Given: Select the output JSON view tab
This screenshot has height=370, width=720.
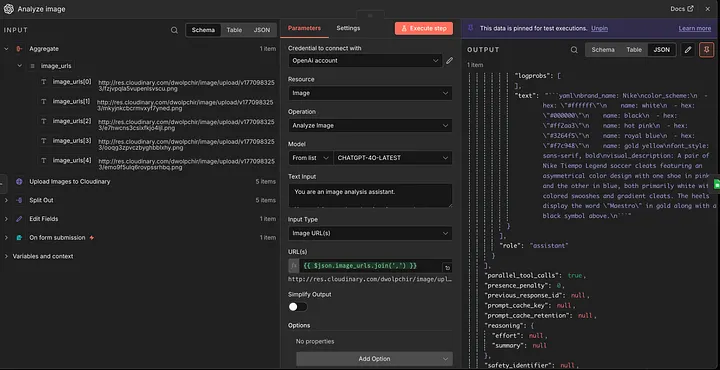Looking at the screenshot, I should [x=662, y=50].
